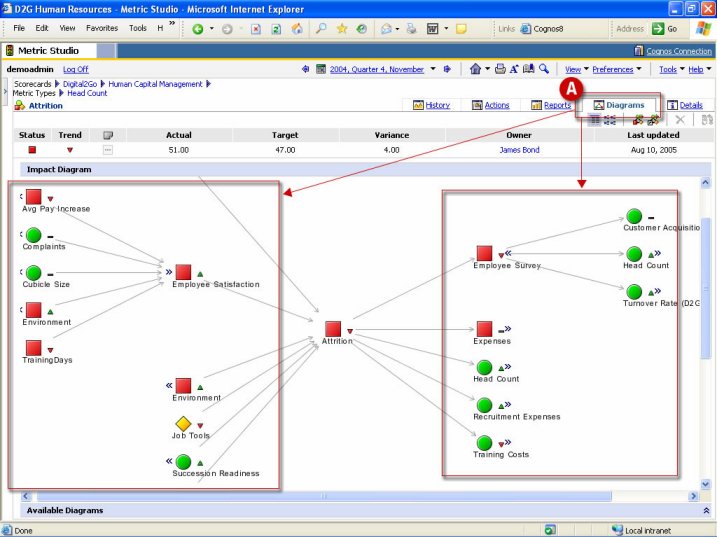Click the first new diagram icon

coord(638,120)
